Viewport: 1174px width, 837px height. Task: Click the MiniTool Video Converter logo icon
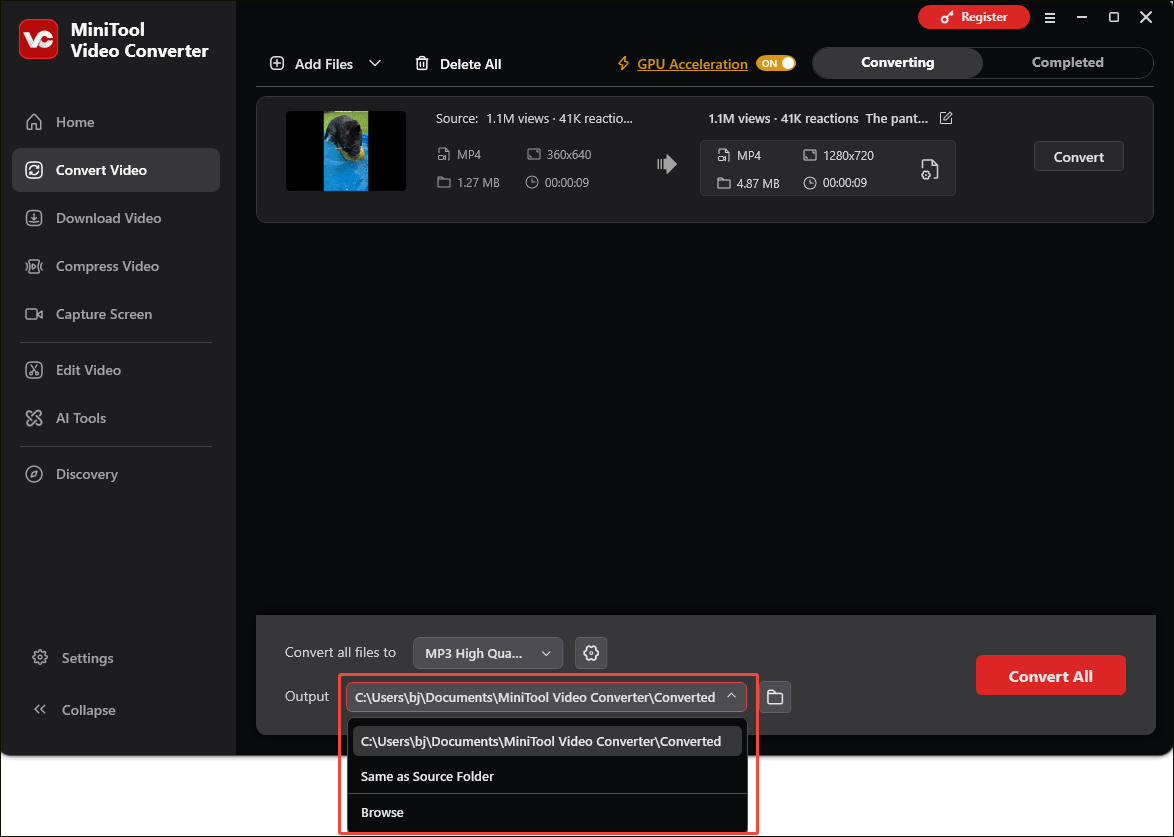point(38,40)
